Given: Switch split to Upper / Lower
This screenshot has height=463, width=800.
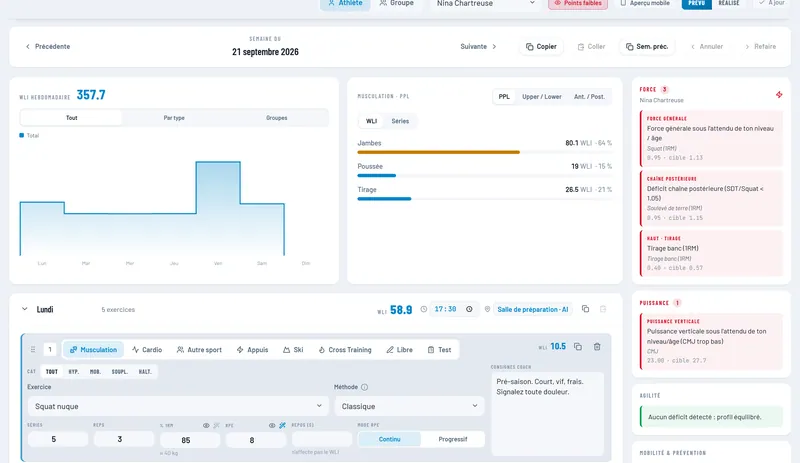Looking at the screenshot, I should [x=541, y=96].
